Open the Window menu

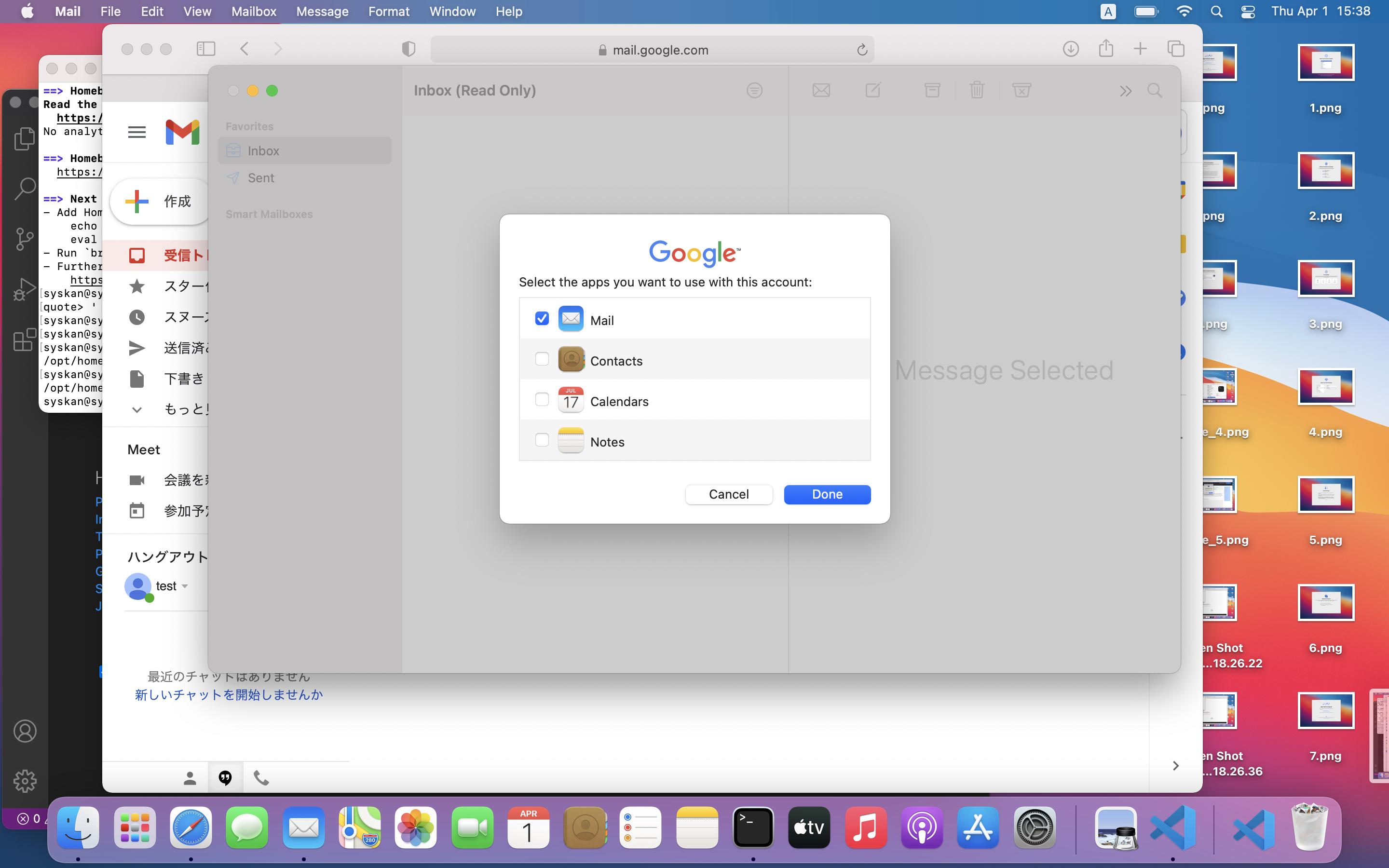pos(452,12)
